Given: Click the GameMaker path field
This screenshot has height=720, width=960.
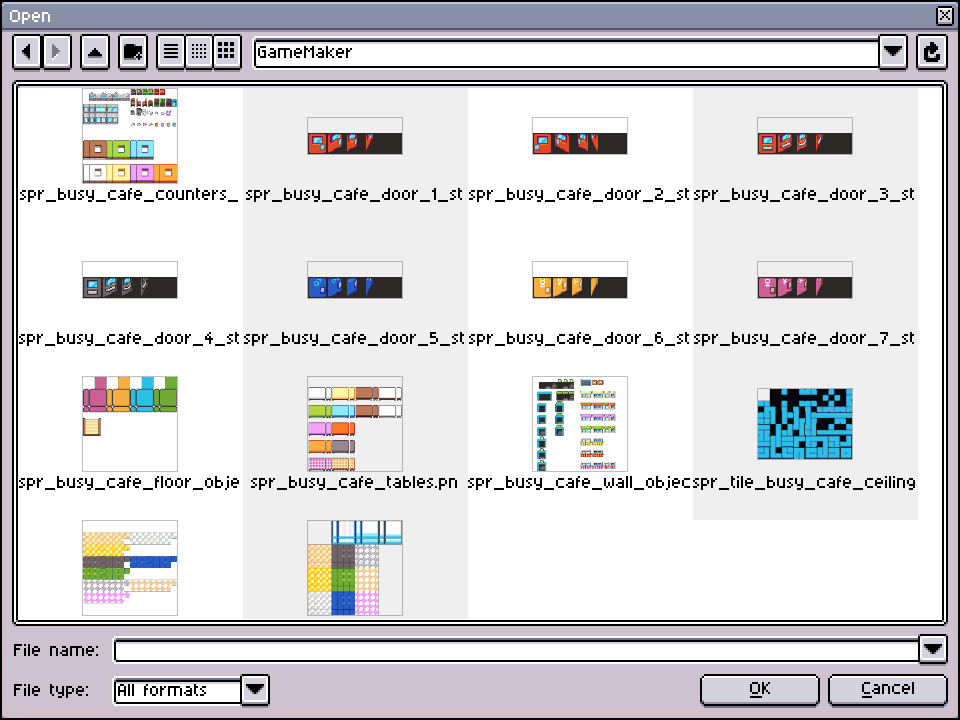Looking at the screenshot, I should coord(566,52).
